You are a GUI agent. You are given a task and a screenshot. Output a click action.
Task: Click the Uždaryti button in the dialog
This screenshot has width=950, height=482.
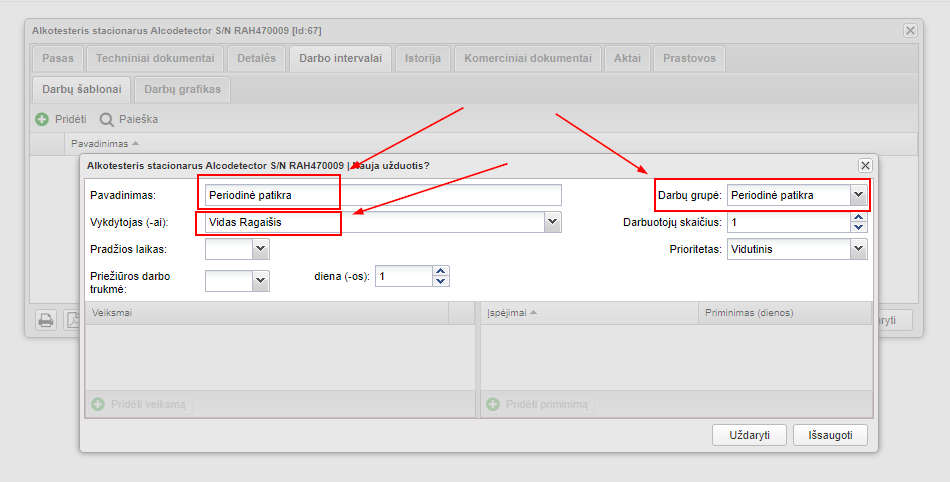(749, 436)
